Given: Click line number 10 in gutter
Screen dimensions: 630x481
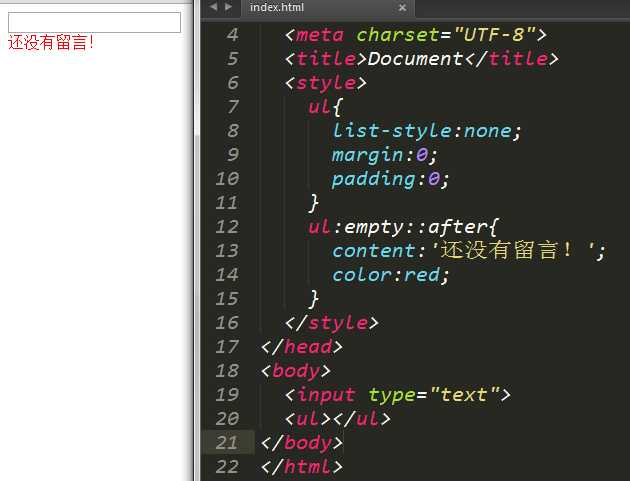Looking at the screenshot, I should click(227, 179).
